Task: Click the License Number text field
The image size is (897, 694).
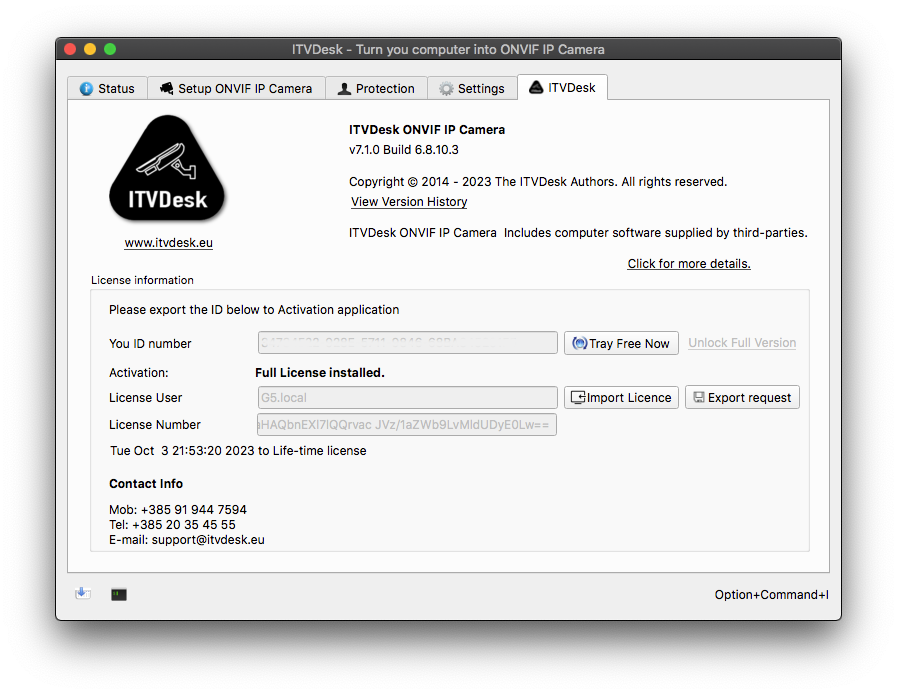Action: pyautogui.click(x=407, y=425)
